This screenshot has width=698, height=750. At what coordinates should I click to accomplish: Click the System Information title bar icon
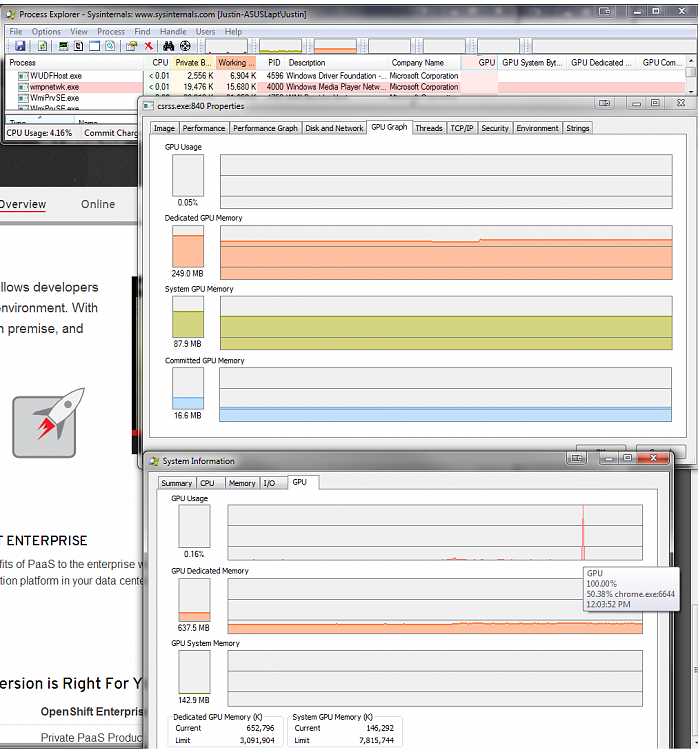click(154, 461)
